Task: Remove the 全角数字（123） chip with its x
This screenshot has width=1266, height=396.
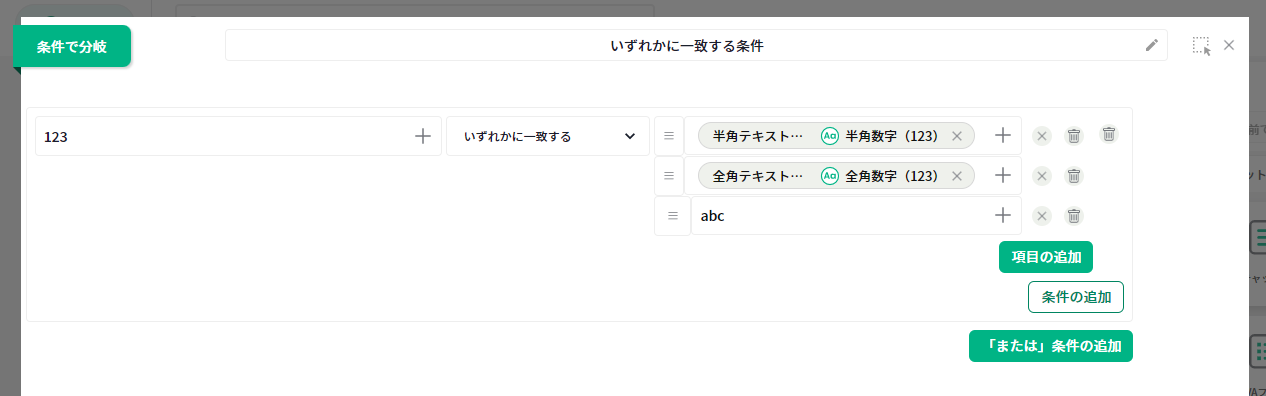Action: 956,176
